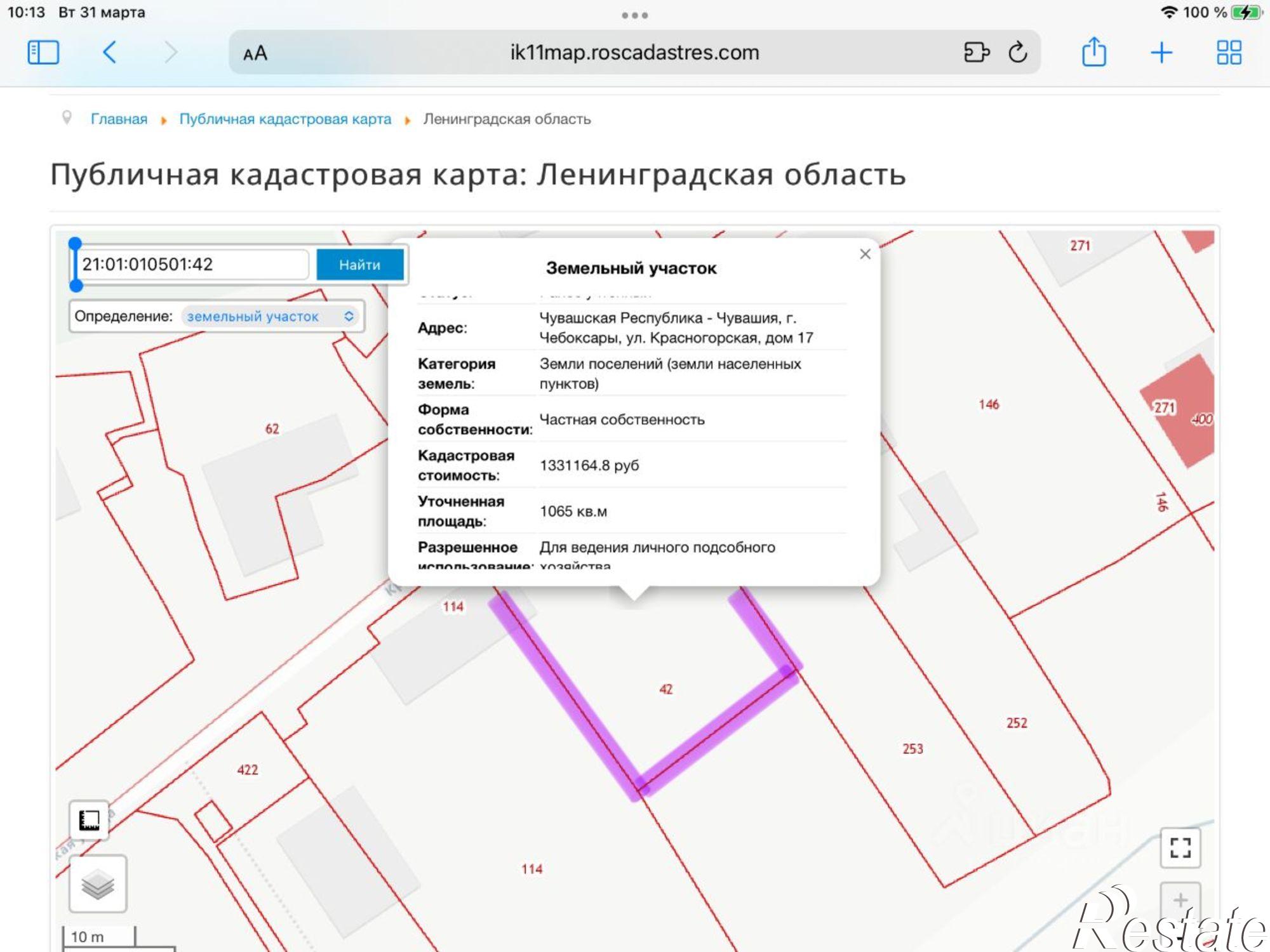Zoom in on the map
Viewport: 1270px width, 952px height.
pyautogui.click(x=1180, y=900)
